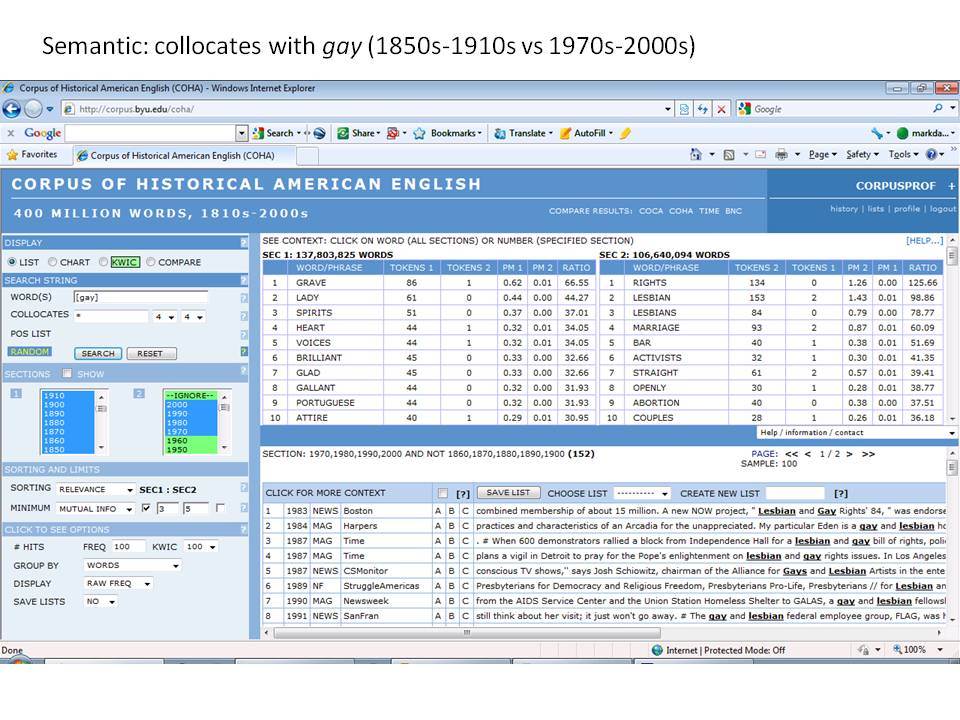Open the Help / information / contact menu
Screen dimensions: 960x720
tap(857, 432)
